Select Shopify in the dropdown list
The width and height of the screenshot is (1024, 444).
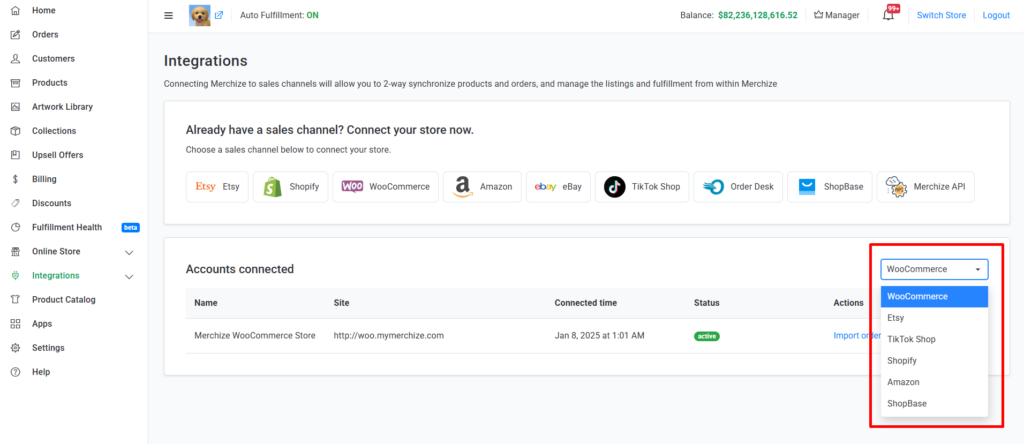[934, 360]
